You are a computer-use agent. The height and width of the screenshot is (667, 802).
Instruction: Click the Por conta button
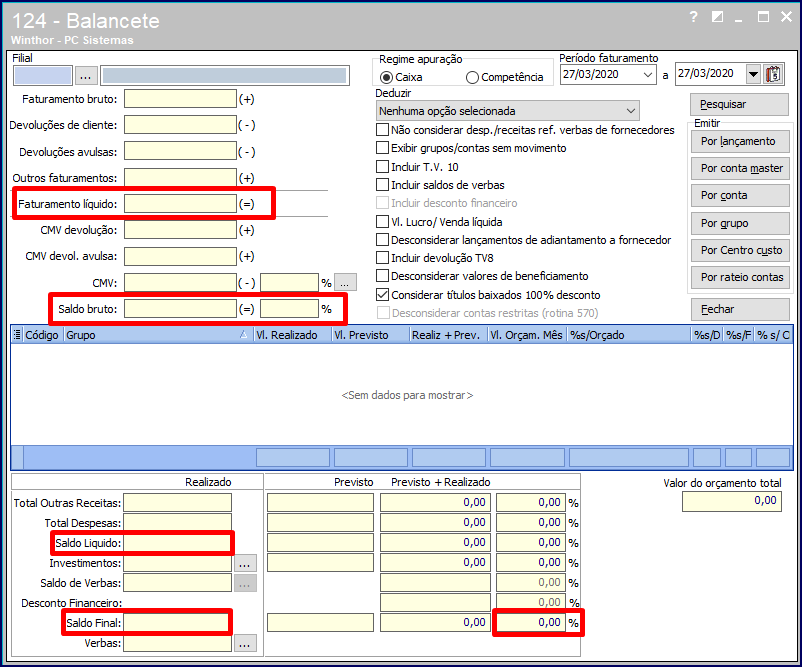tap(740, 195)
